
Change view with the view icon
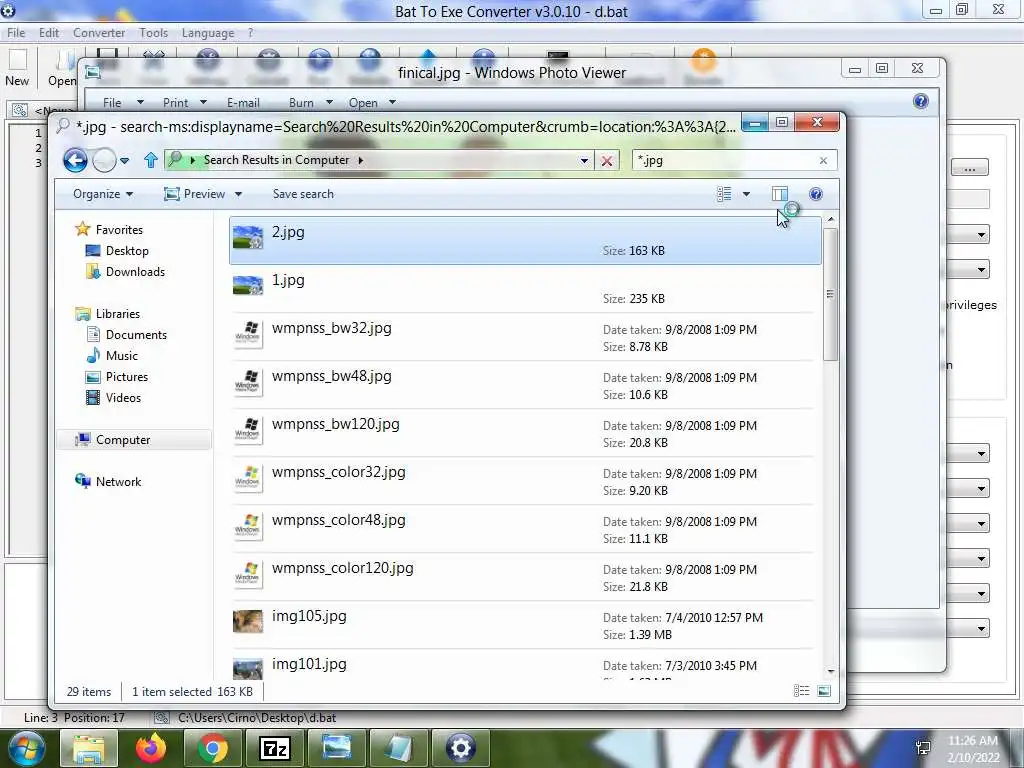pyautogui.click(x=724, y=194)
